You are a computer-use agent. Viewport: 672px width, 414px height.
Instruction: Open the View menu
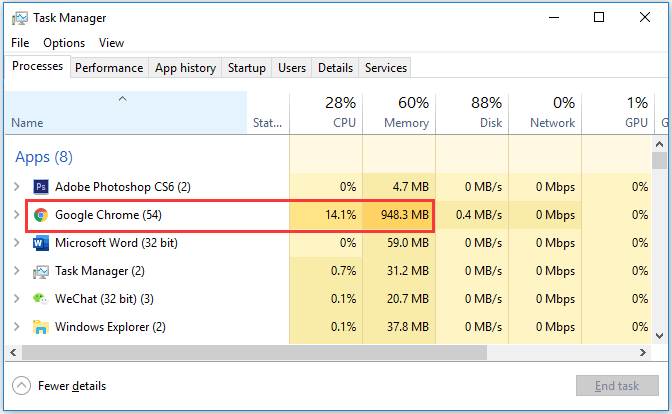point(111,43)
